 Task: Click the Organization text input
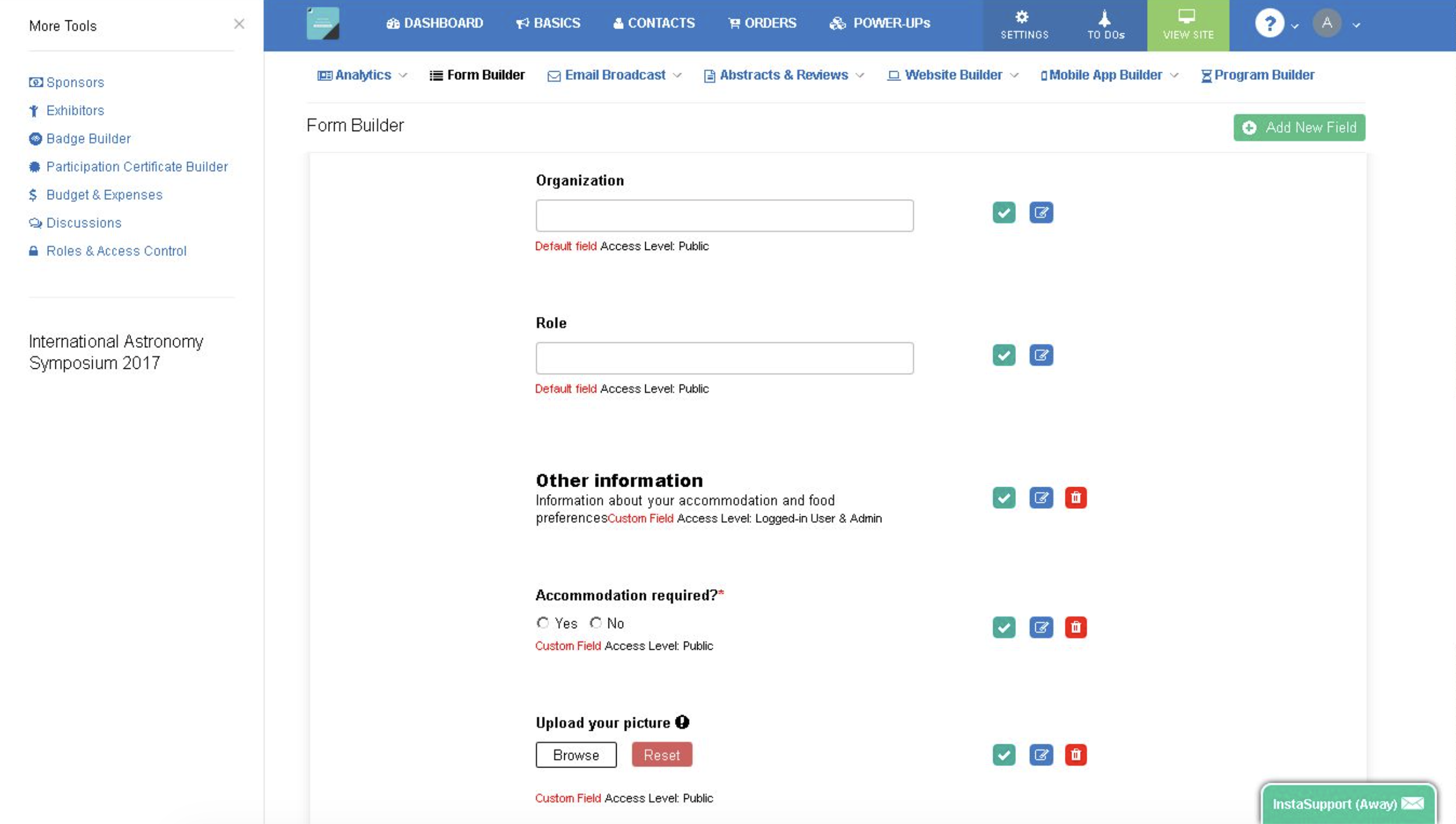coord(725,216)
